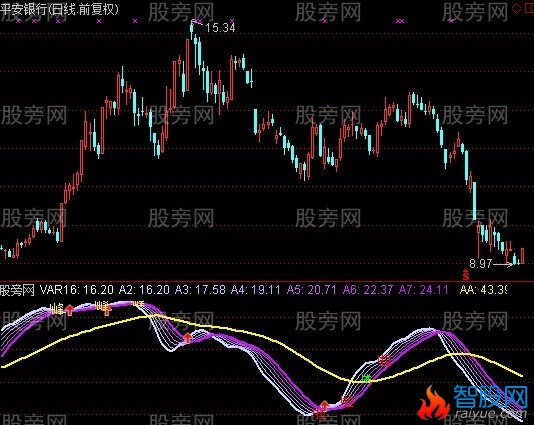Click the AA: 43.39 indicator value
This screenshot has height=425, width=534.
click(x=483, y=290)
